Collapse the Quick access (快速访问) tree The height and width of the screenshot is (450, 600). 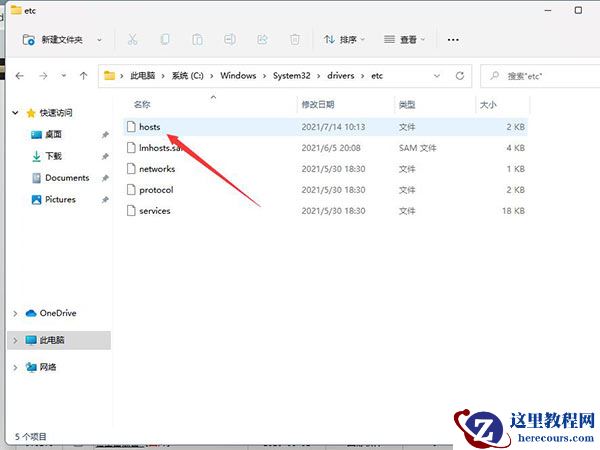[15, 112]
